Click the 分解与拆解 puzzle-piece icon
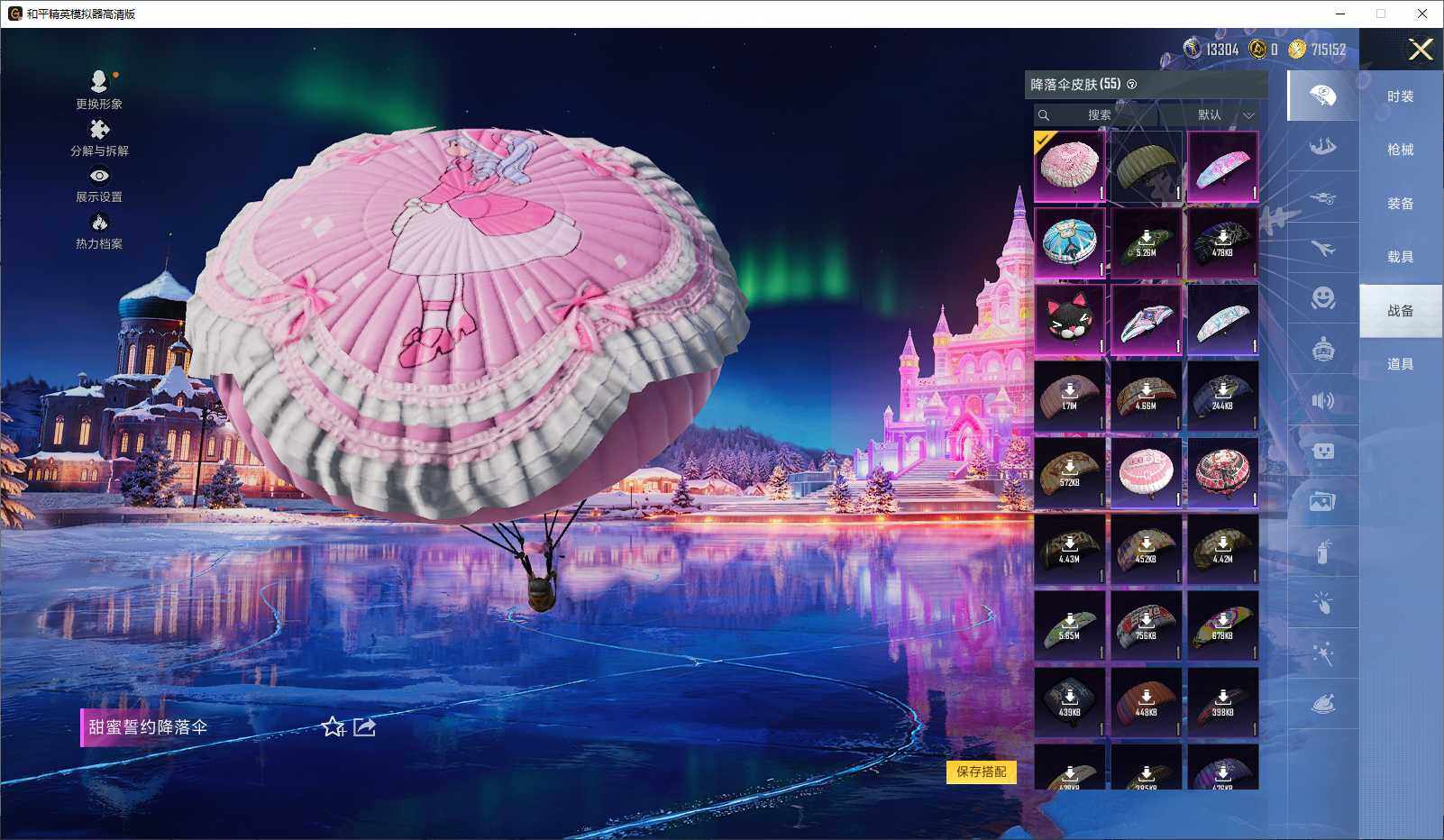Viewport: 1444px width, 840px height. [x=99, y=130]
